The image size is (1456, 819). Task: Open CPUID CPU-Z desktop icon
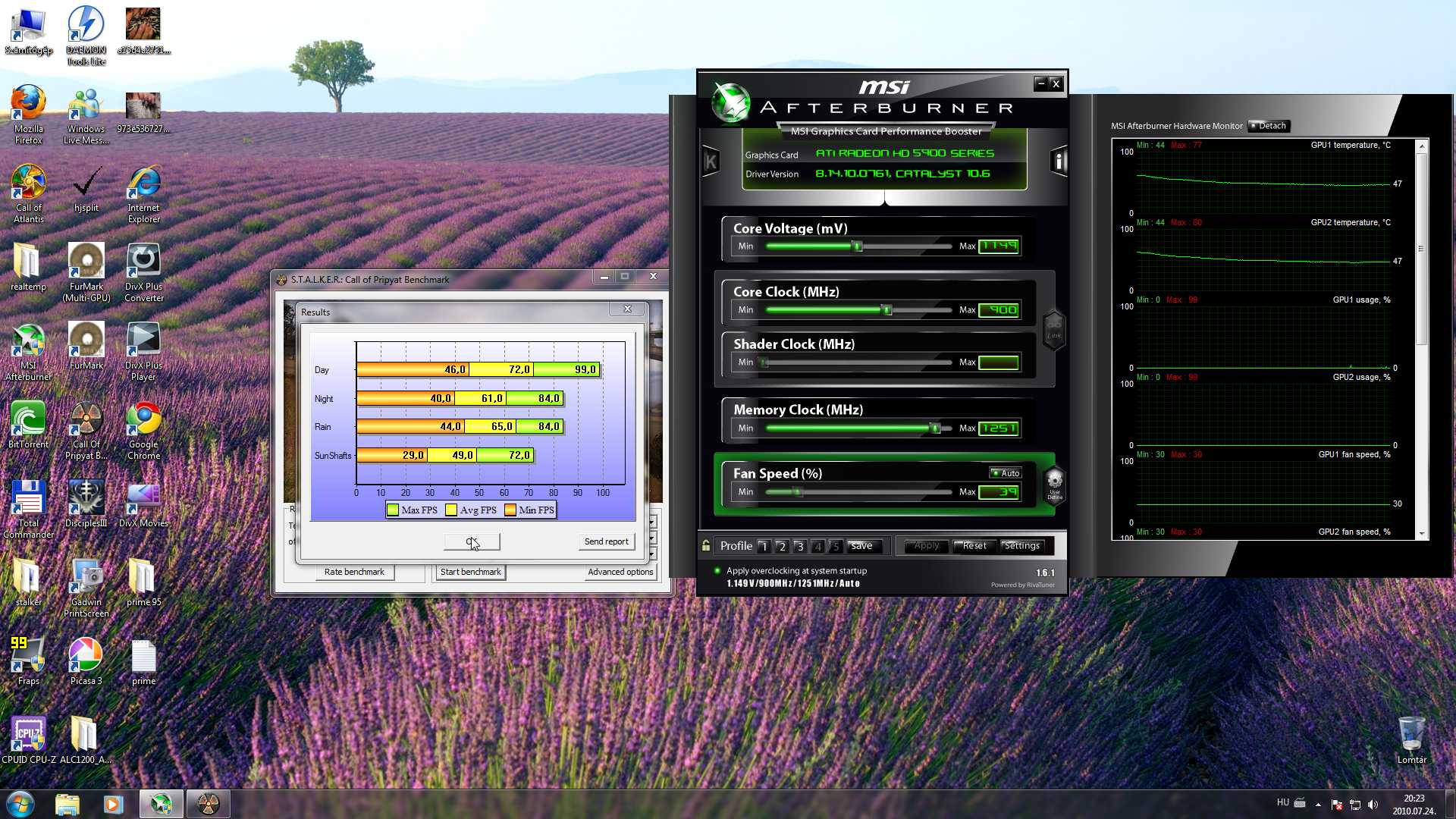pos(28,739)
